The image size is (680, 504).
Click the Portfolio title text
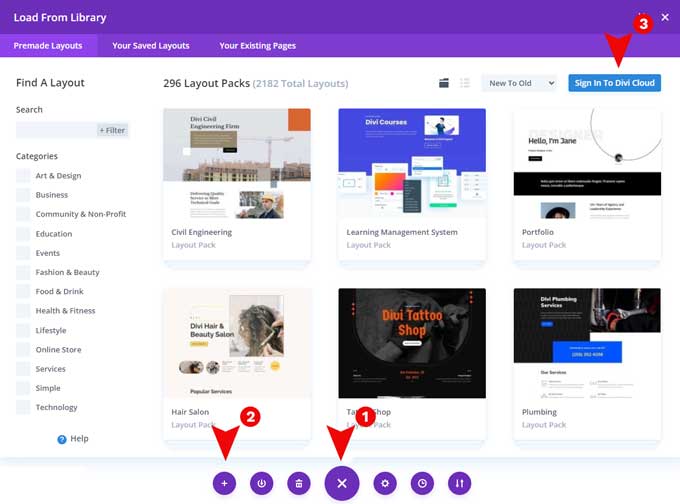(538, 232)
